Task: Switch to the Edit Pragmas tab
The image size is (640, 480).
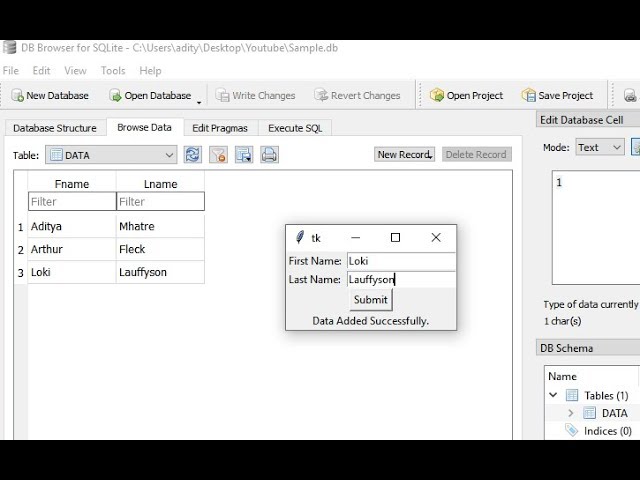Action: pyautogui.click(x=220, y=128)
